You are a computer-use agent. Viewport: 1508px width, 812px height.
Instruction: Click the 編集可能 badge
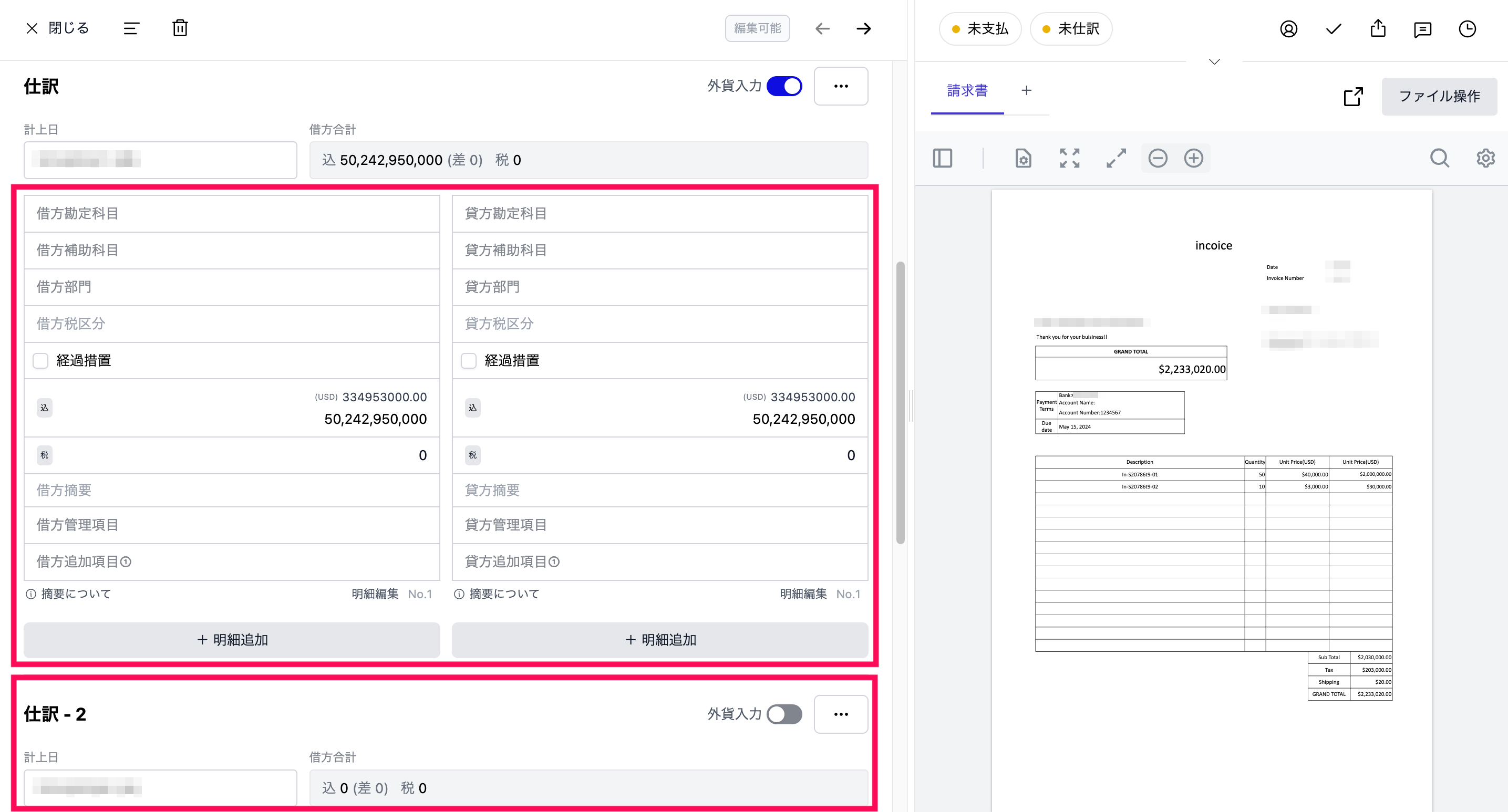(757, 28)
